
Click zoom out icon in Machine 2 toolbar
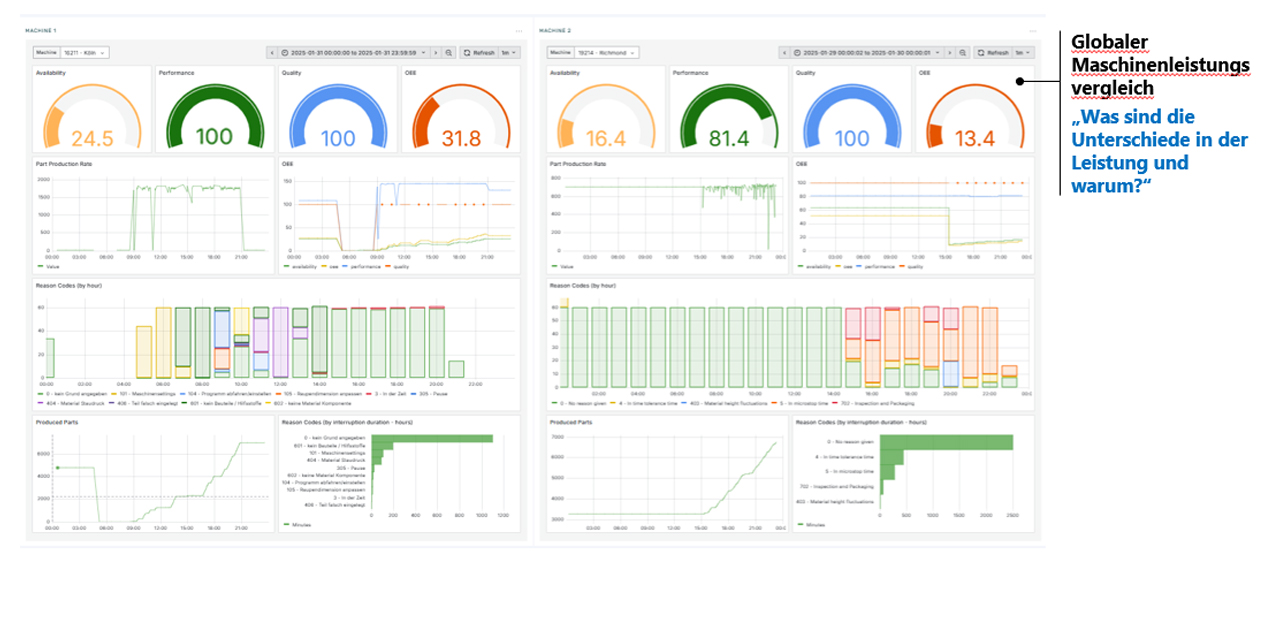coord(962,52)
